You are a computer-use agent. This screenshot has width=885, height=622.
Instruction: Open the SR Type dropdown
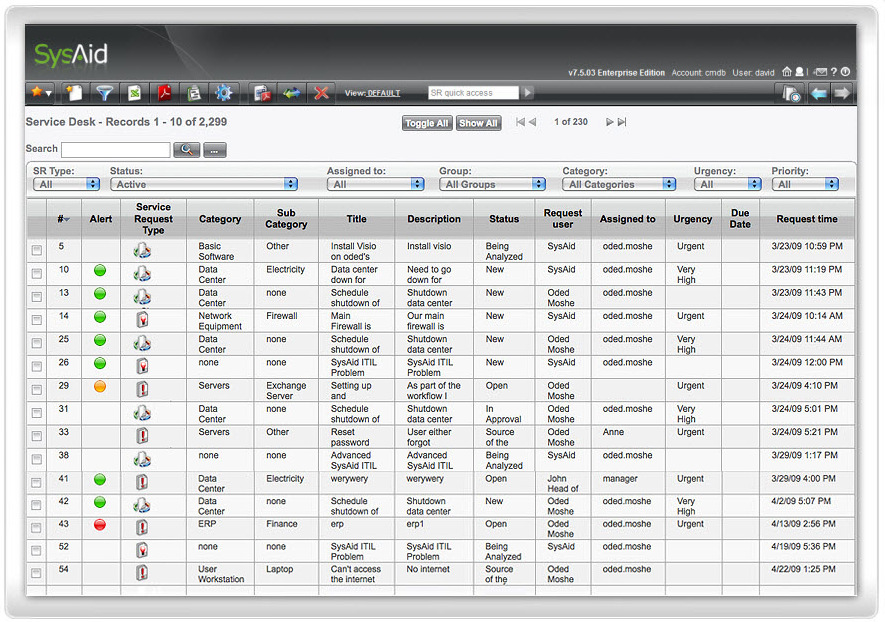tap(66, 184)
